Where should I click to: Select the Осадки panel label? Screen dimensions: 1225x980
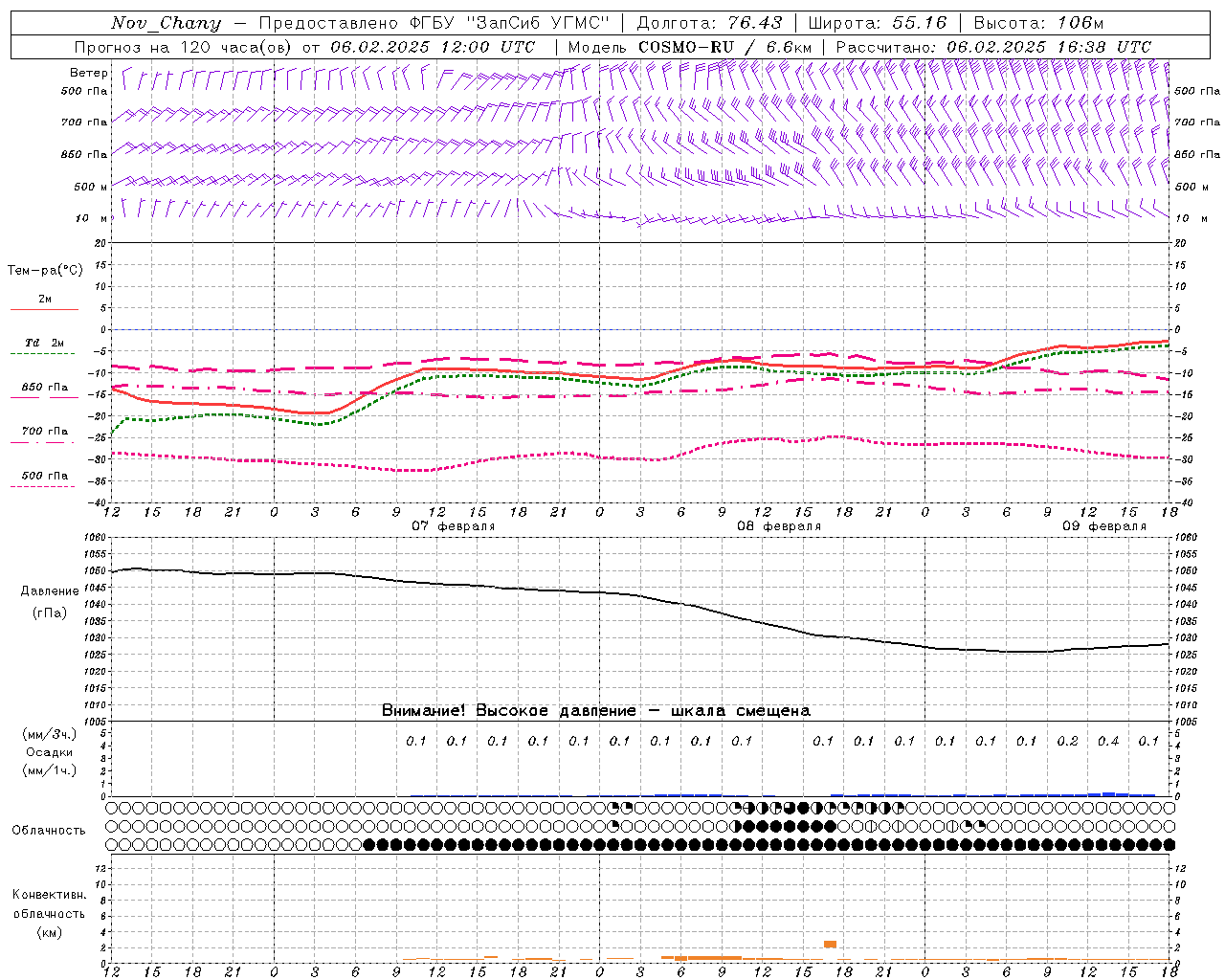coord(50,753)
